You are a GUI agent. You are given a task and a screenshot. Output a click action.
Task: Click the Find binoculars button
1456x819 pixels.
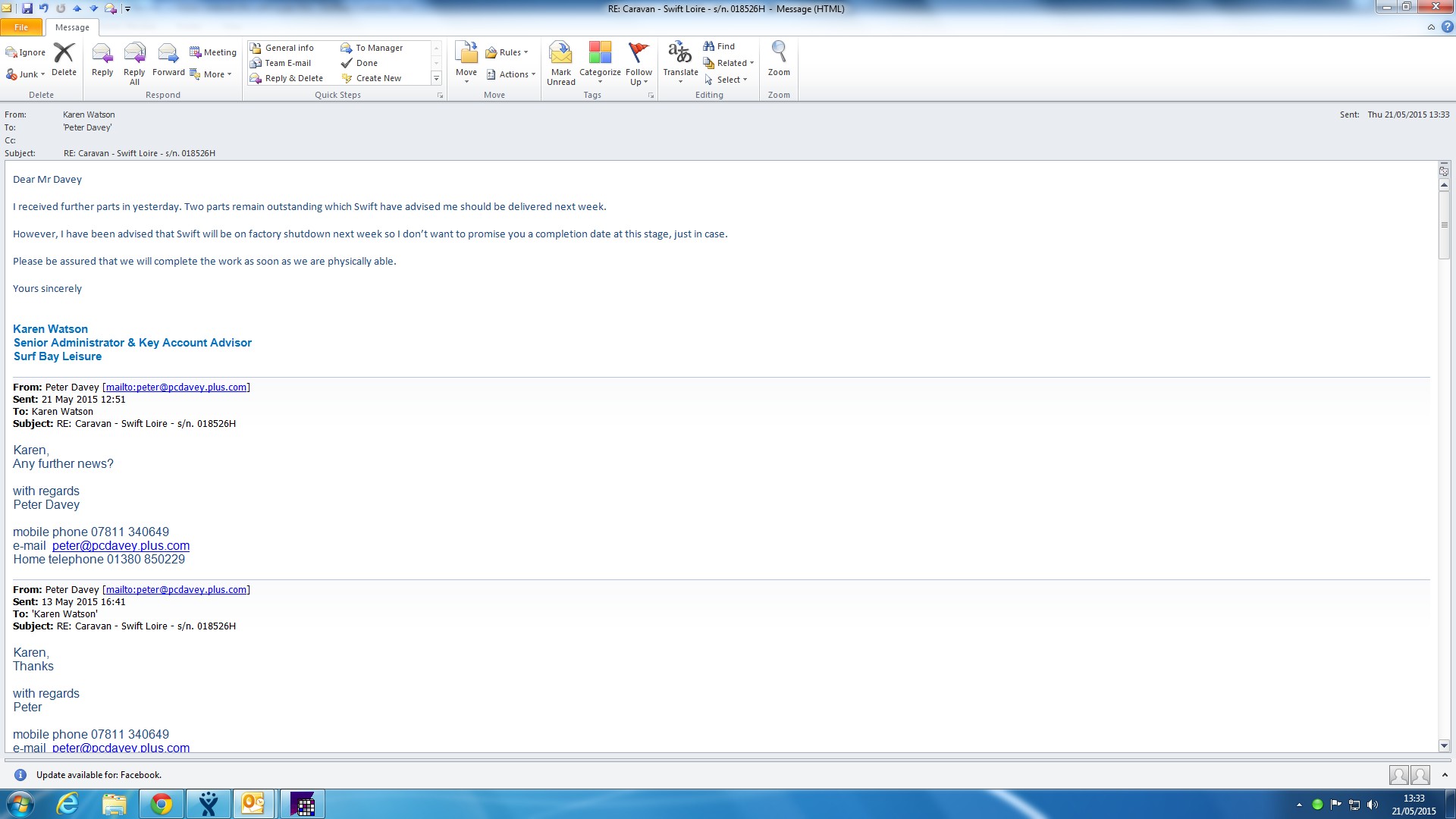pyautogui.click(x=719, y=46)
